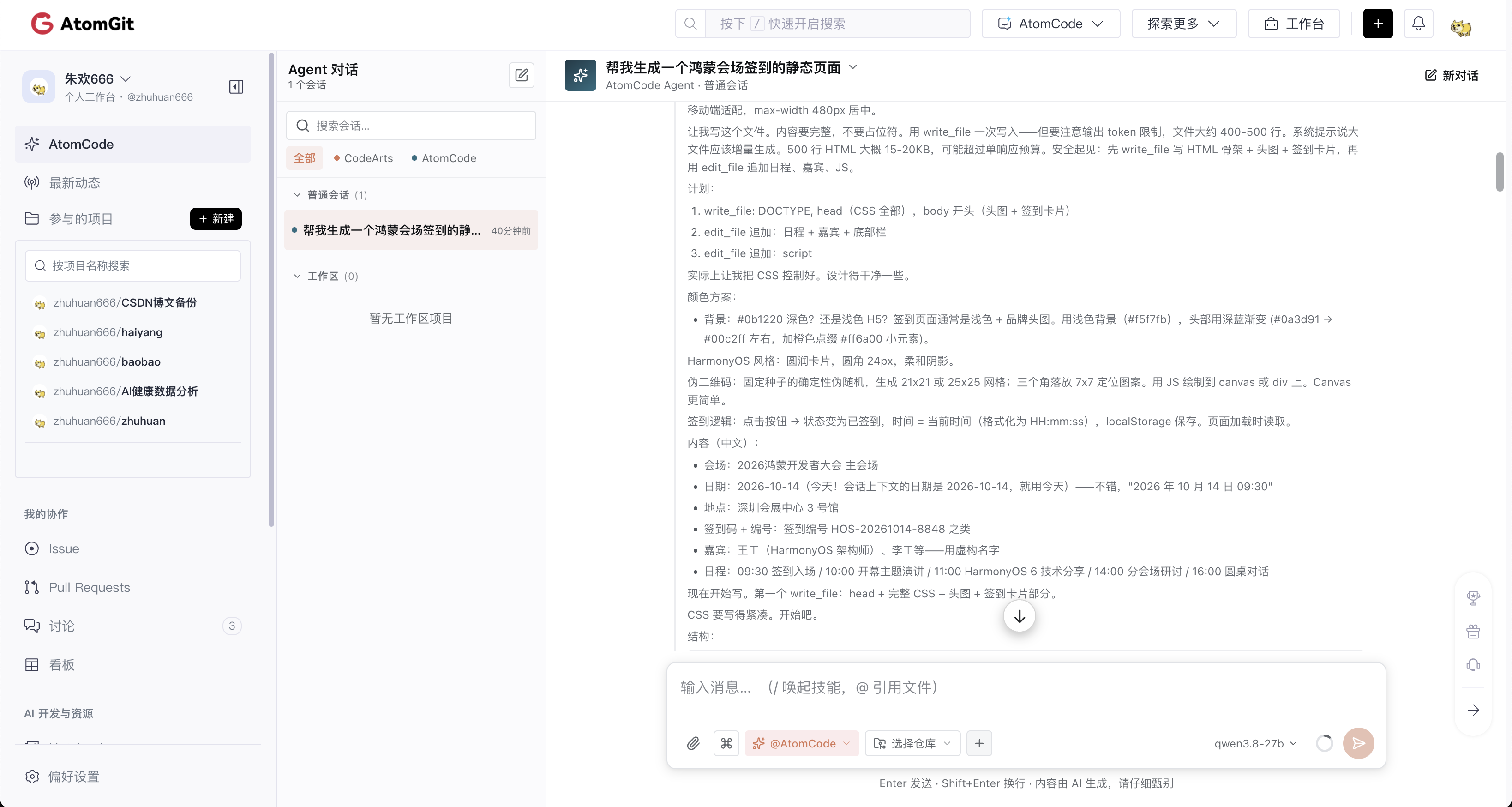Open the conversation title dropdown chevron

point(853,67)
